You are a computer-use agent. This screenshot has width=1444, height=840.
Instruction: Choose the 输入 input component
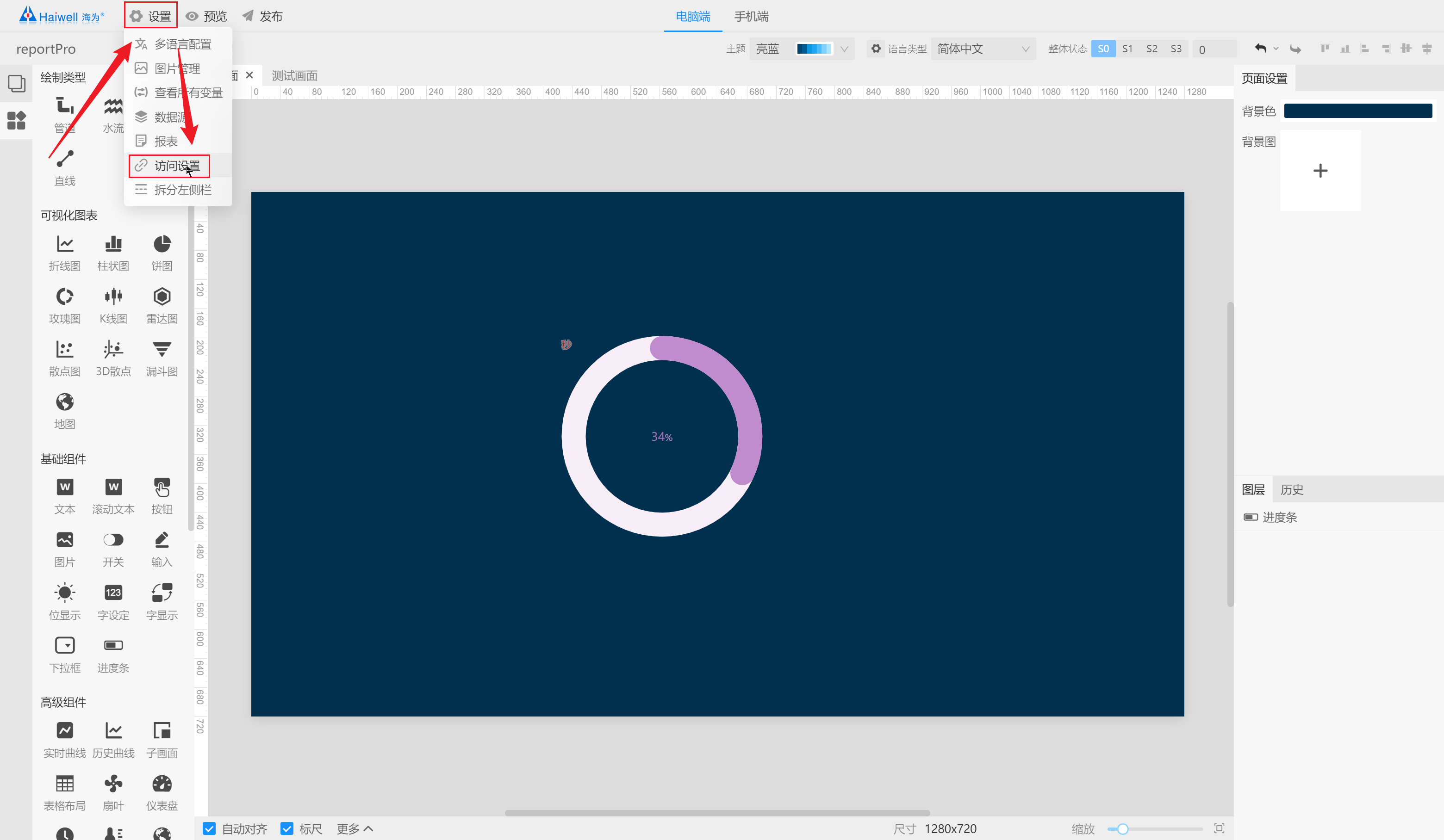click(x=162, y=549)
